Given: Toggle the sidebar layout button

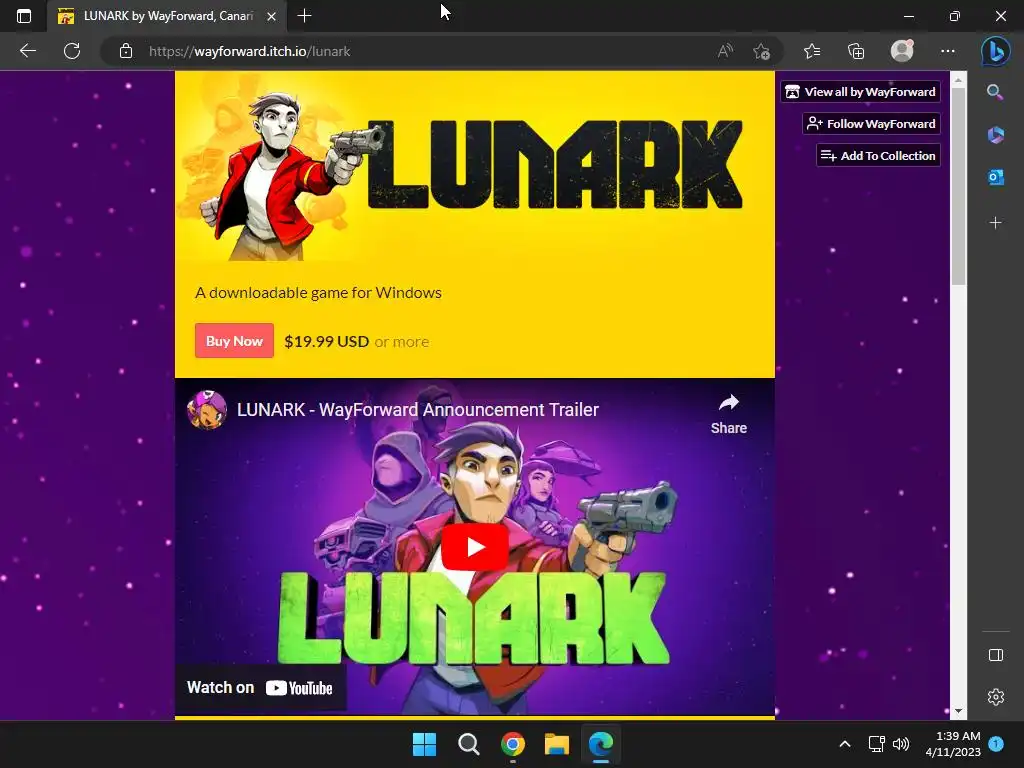Looking at the screenshot, I should [995, 655].
